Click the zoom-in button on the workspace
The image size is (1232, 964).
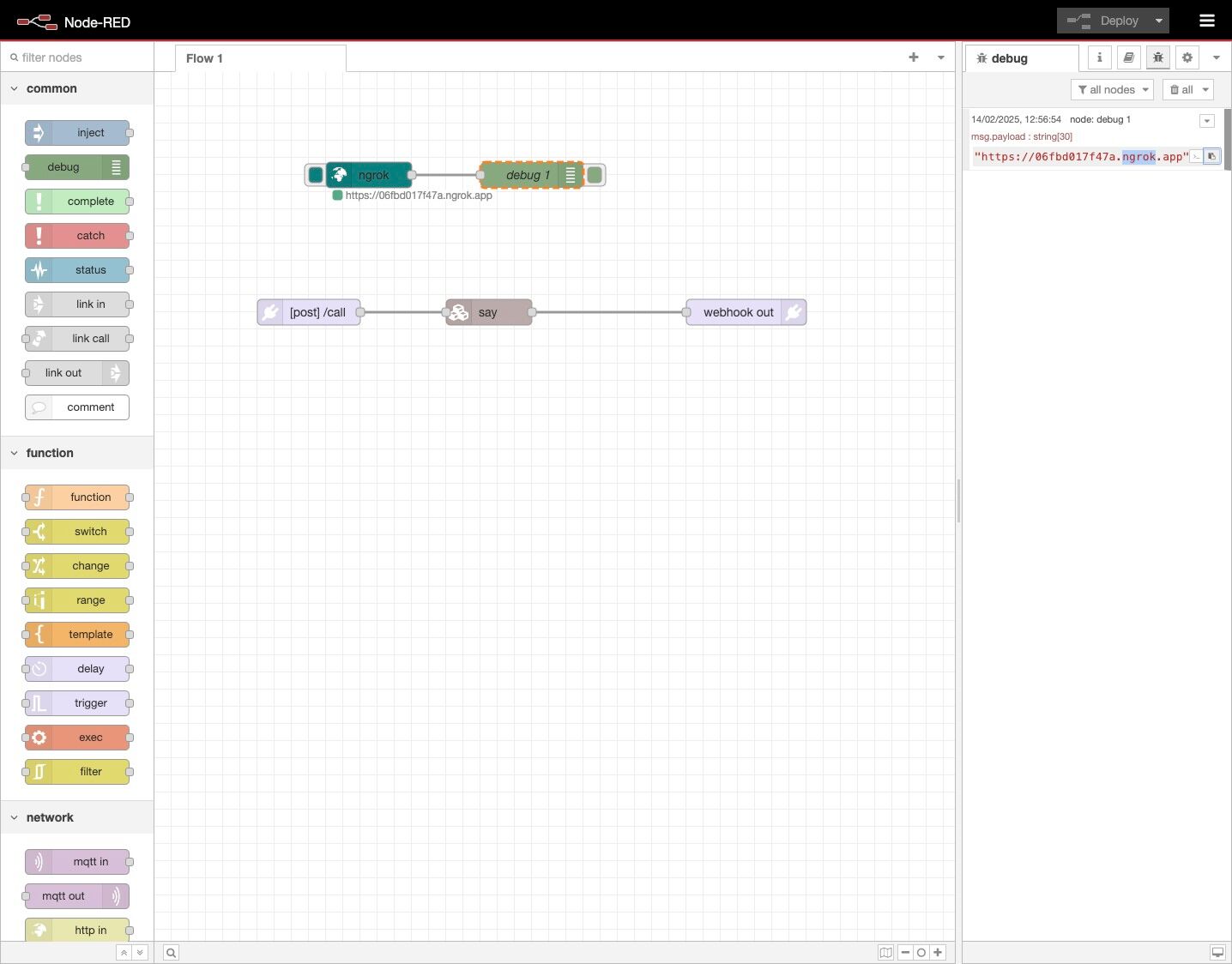(x=938, y=952)
